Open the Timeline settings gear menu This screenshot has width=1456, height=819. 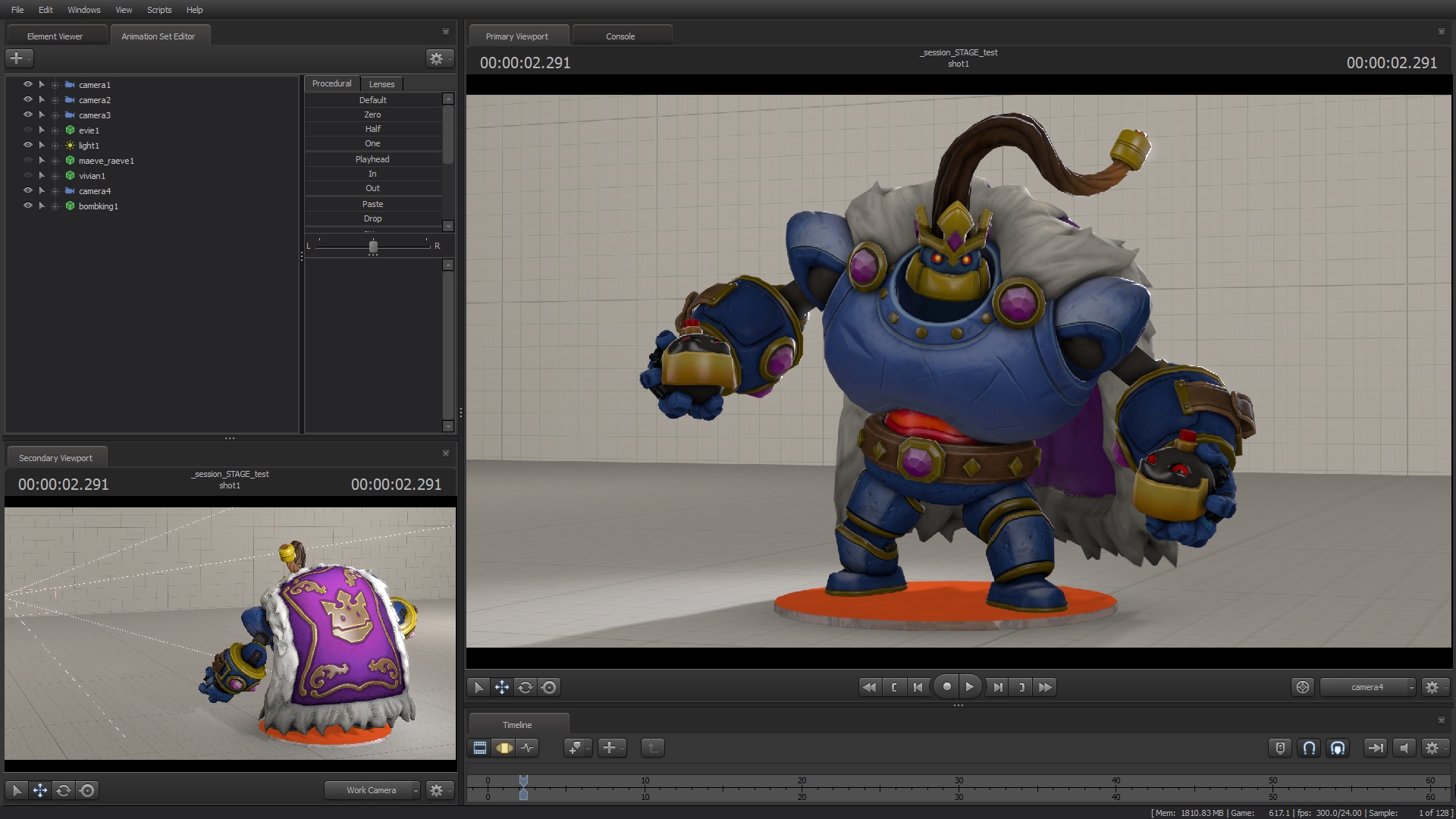coord(1432,748)
